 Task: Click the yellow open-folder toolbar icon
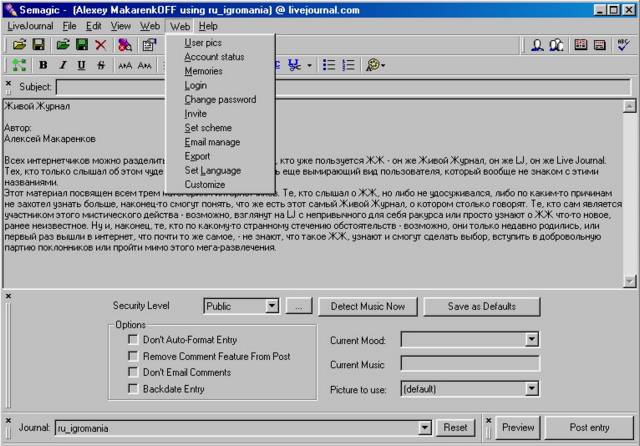pos(19,44)
